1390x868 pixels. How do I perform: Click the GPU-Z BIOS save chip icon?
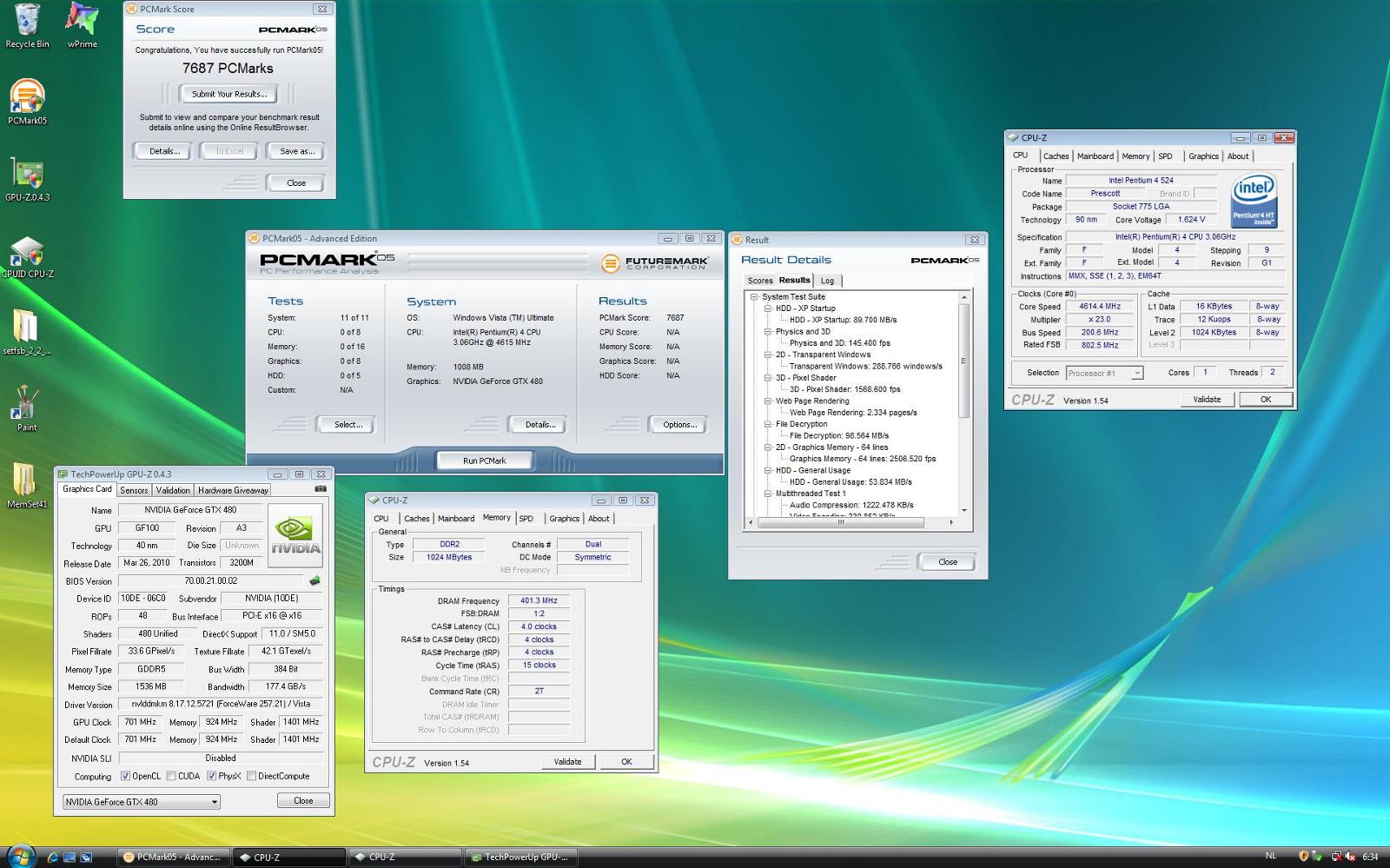[x=314, y=580]
